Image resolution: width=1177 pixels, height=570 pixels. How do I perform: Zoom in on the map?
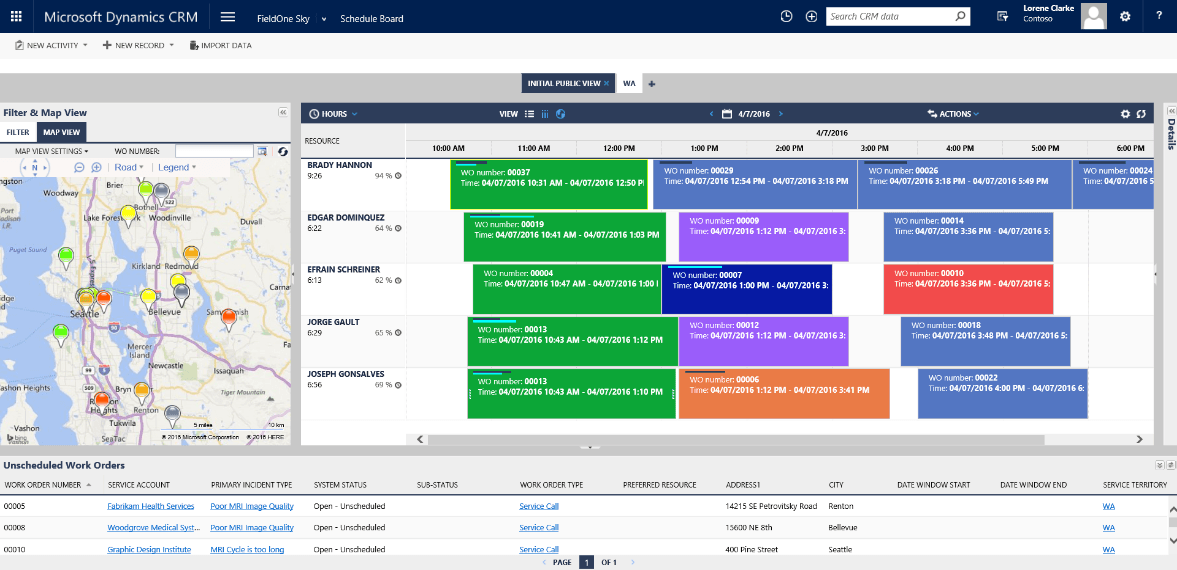point(97,168)
